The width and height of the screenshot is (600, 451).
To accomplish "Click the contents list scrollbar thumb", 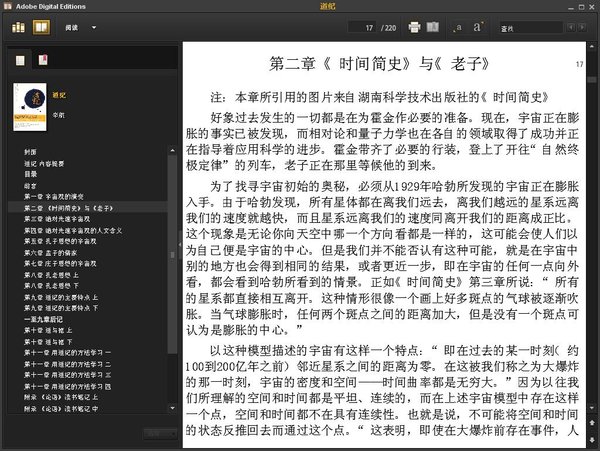I will (x=173, y=254).
